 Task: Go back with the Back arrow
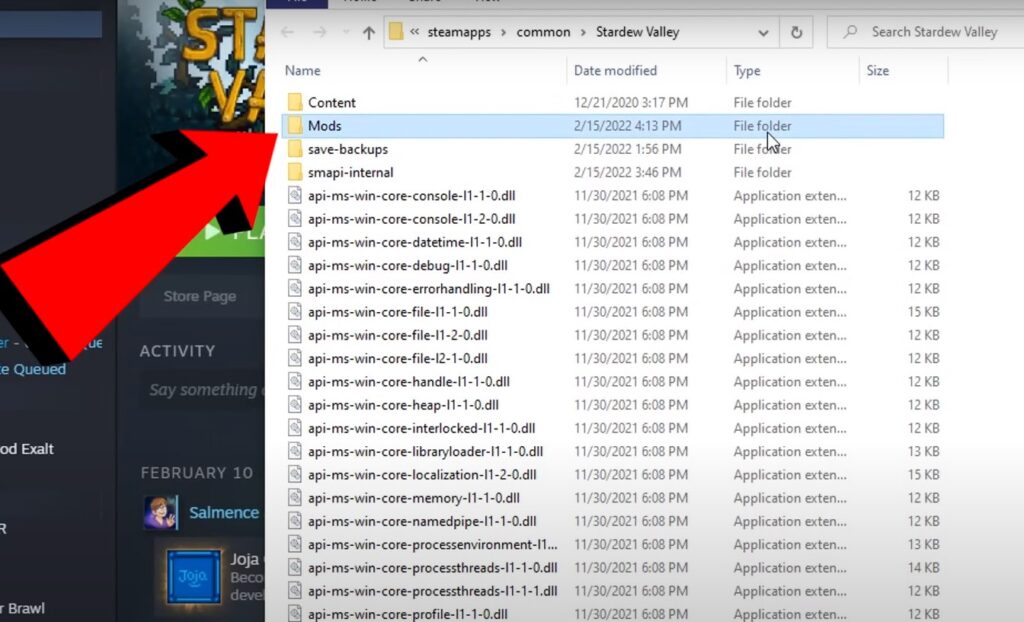pos(287,32)
